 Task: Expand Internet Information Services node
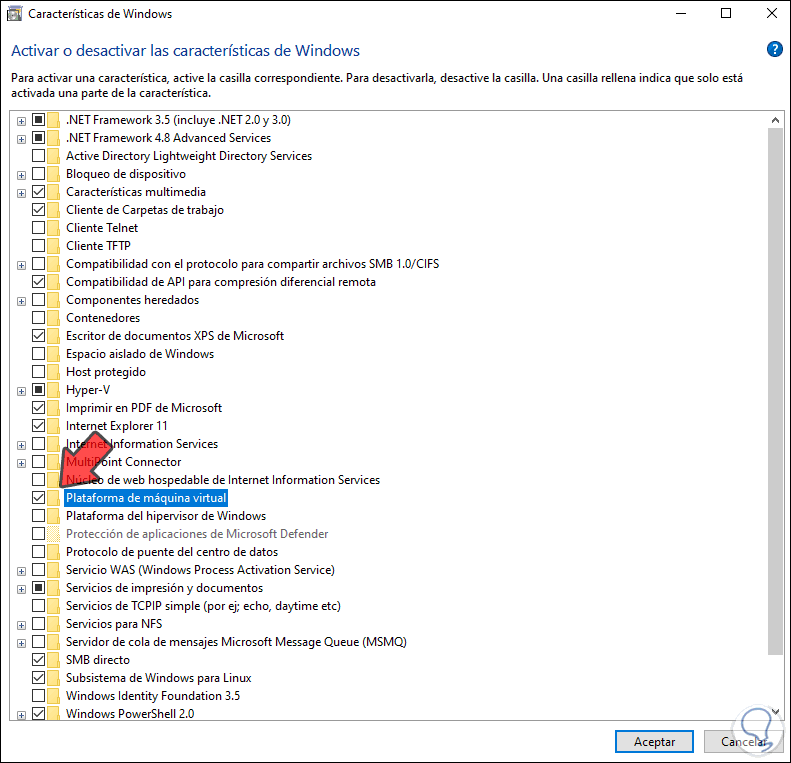[21, 445]
